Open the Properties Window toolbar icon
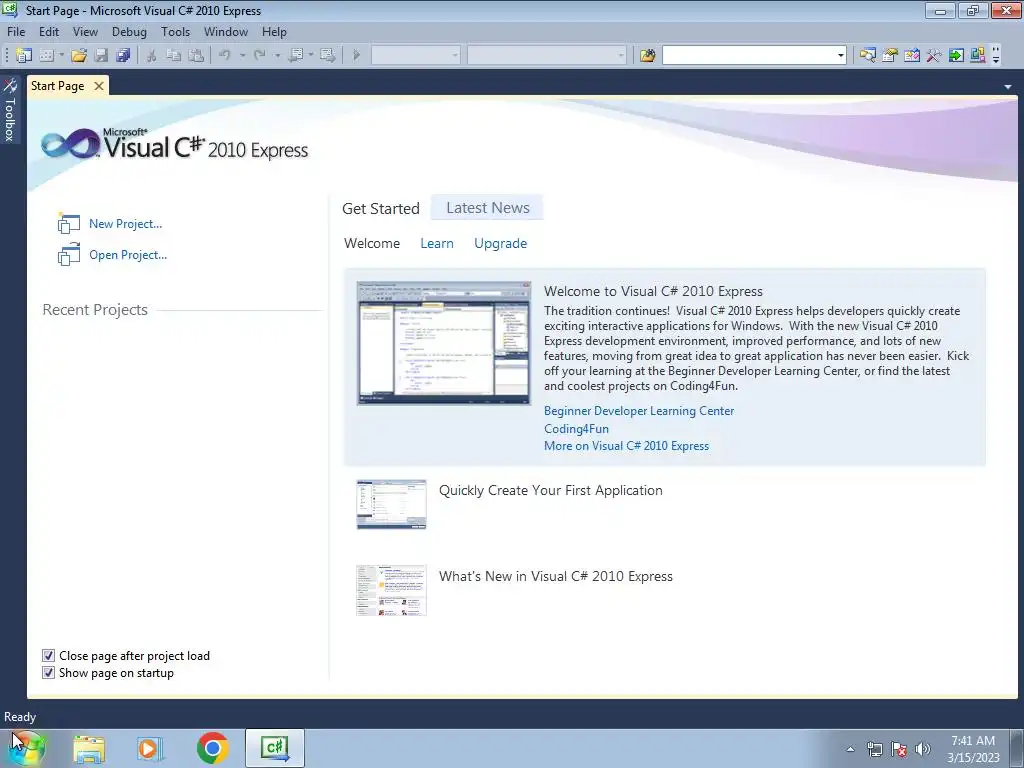1024x768 pixels. coord(889,56)
